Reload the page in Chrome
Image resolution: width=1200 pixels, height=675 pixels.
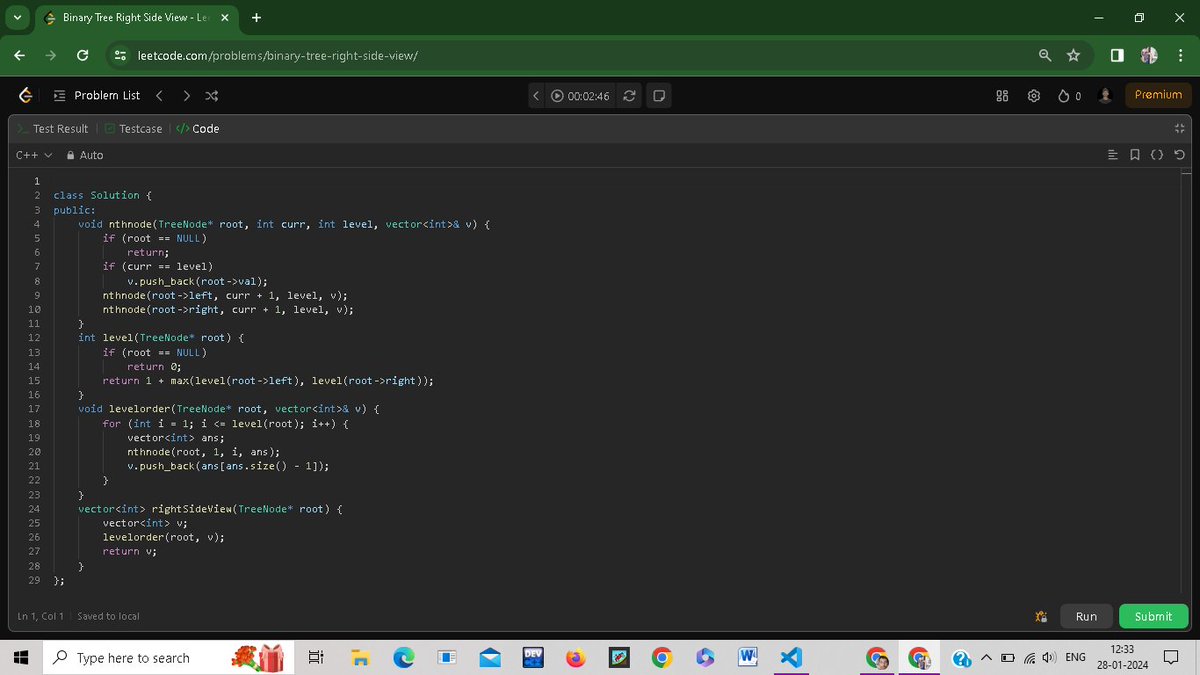coord(84,55)
